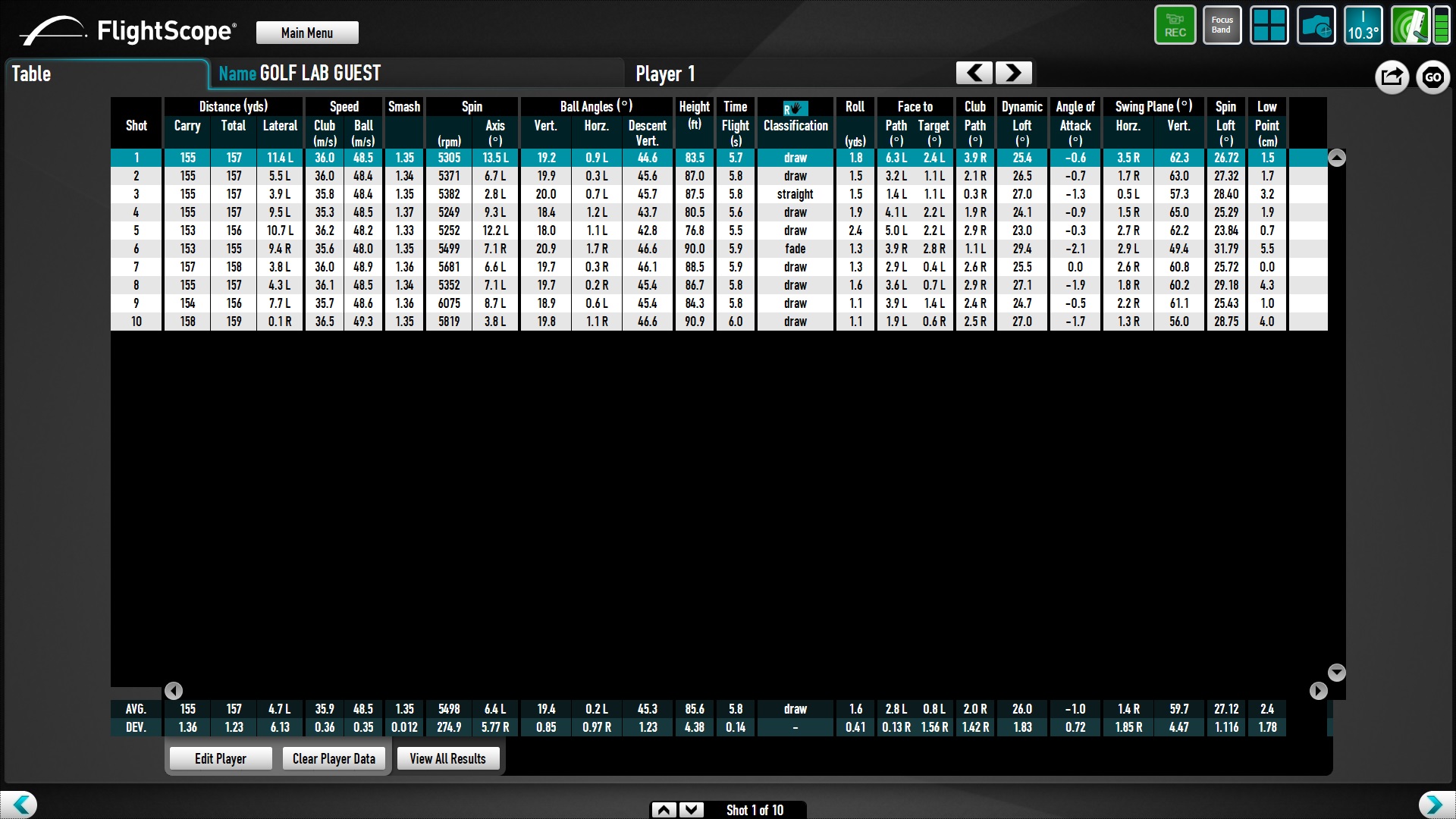
Task: Click View All Results button
Action: [447, 758]
